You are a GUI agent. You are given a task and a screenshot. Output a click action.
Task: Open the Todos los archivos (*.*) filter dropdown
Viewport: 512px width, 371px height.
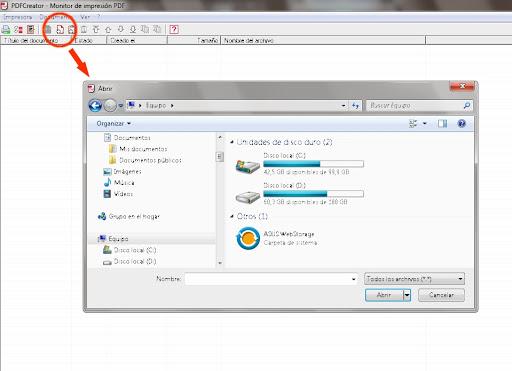point(414,279)
